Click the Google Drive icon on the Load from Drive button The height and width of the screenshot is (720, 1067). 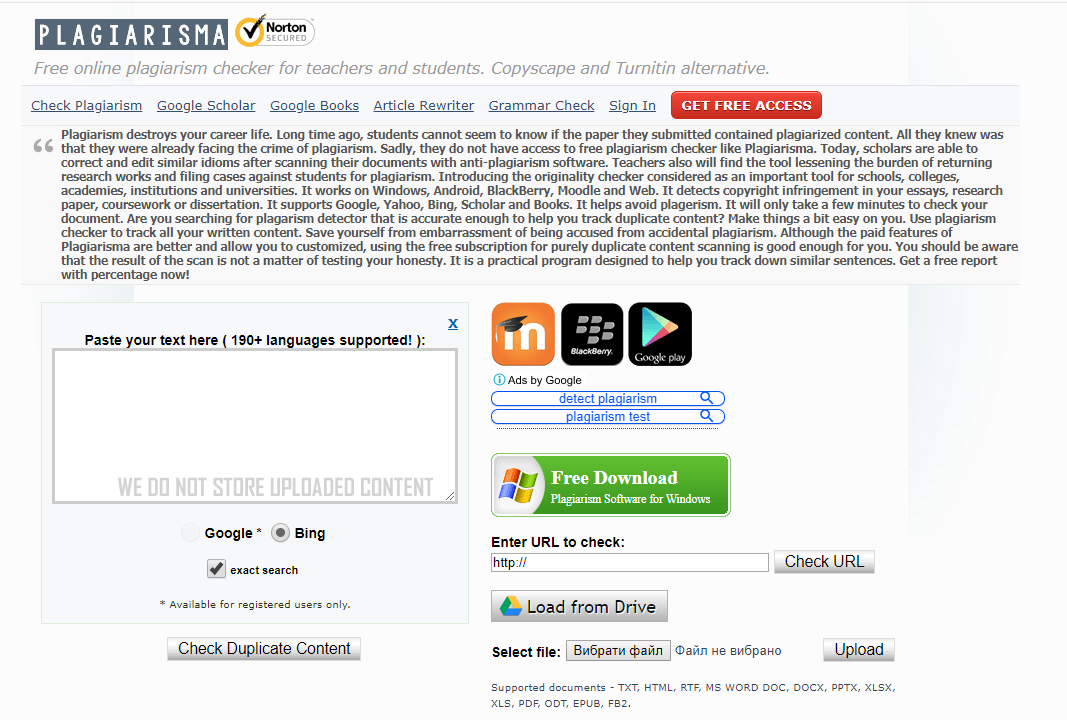click(x=511, y=606)
